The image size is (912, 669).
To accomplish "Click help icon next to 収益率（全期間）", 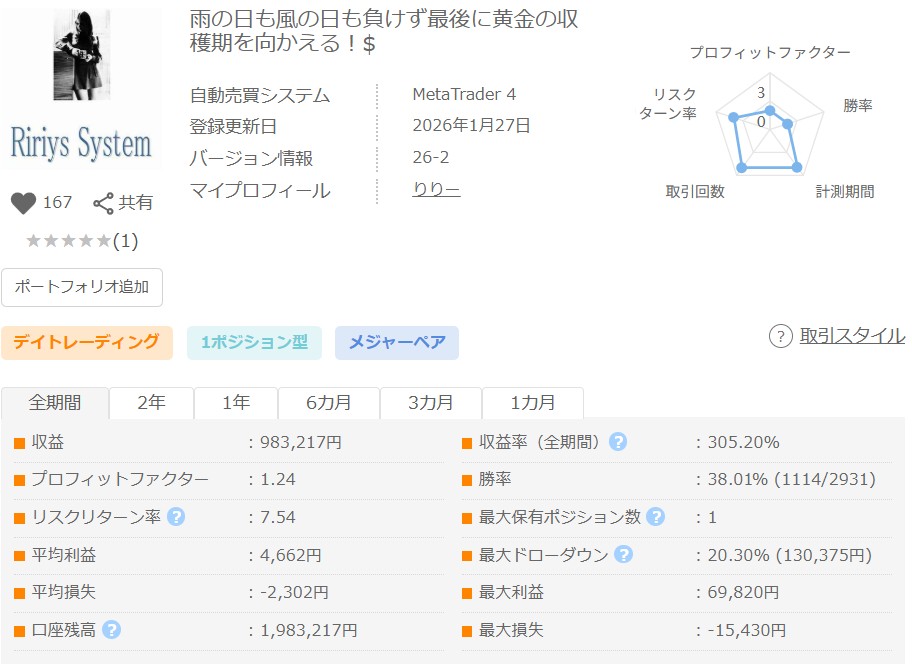I will 618,442.
